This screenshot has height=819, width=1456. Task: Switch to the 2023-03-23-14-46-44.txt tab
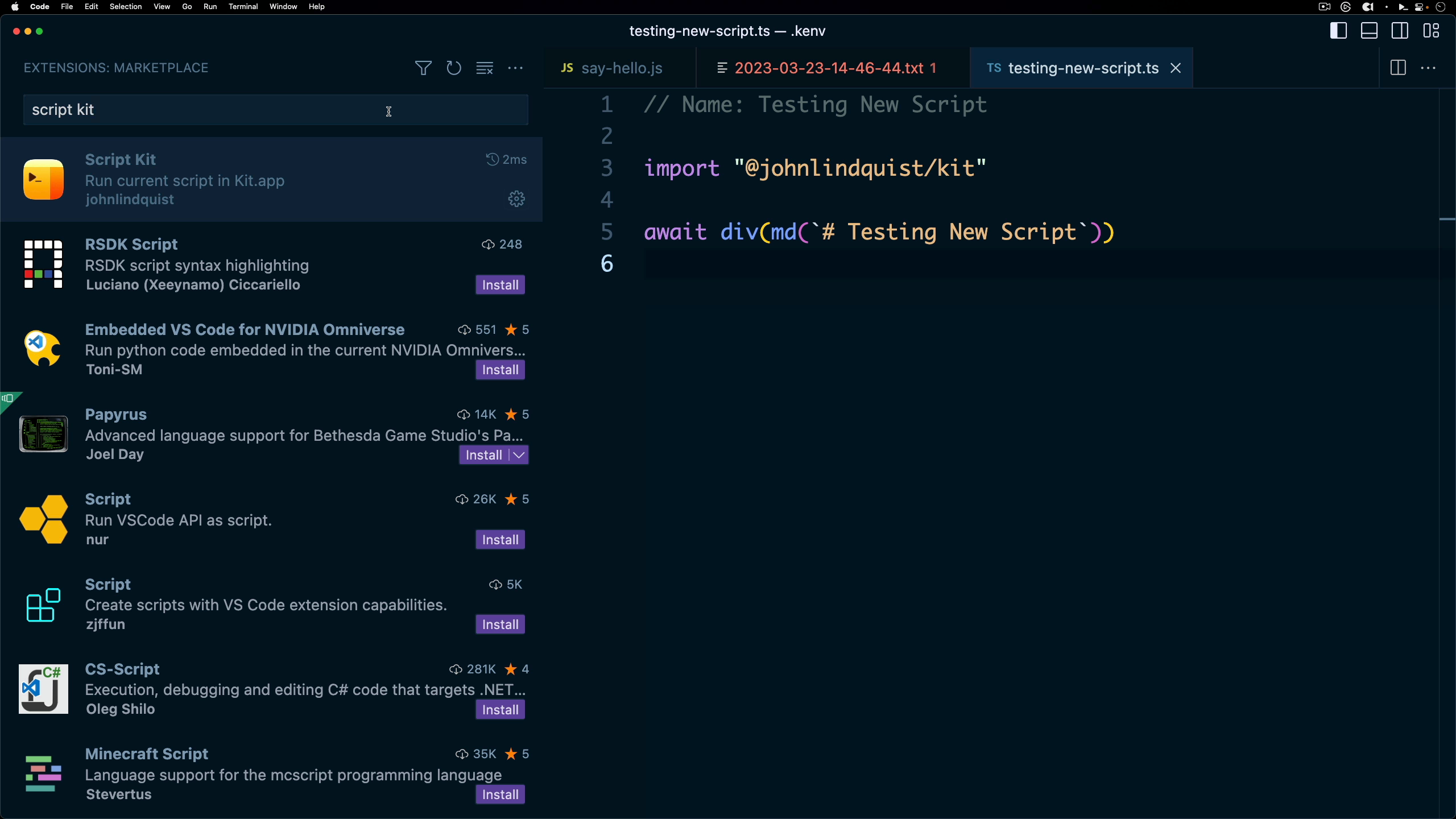[833, 68]
